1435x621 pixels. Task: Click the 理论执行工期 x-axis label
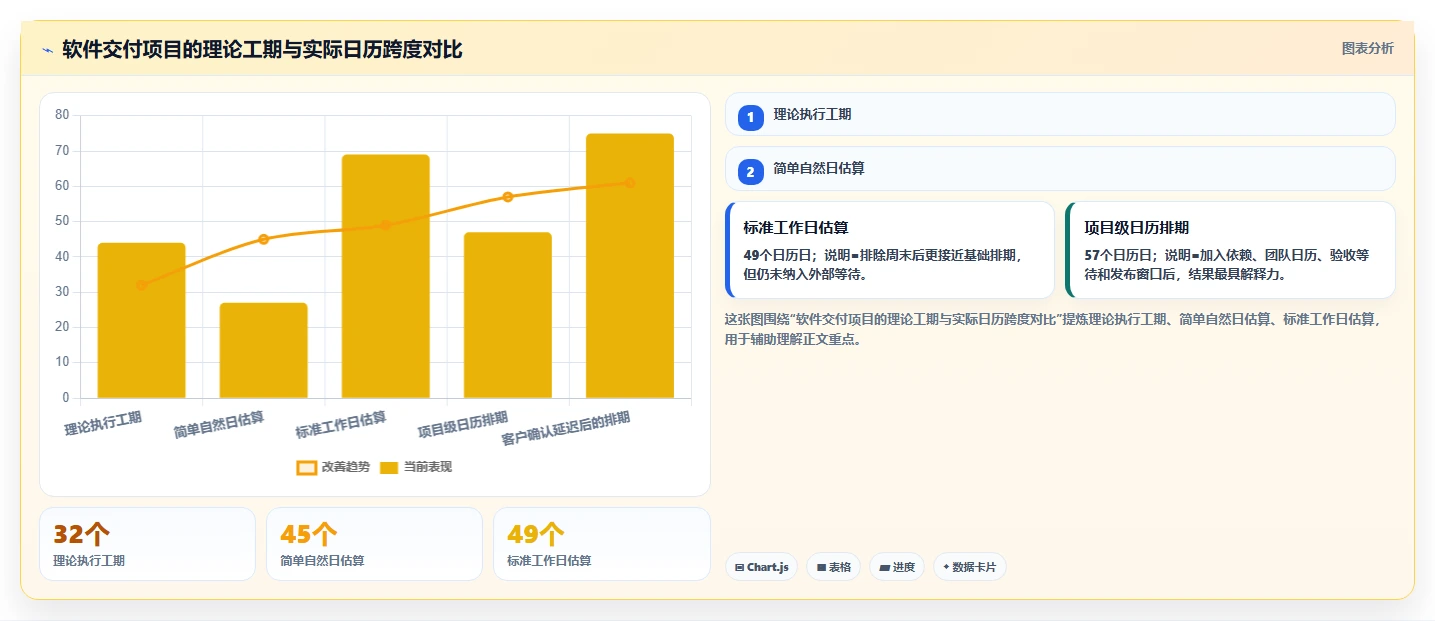pyautogui.click(x=103, y=423)
